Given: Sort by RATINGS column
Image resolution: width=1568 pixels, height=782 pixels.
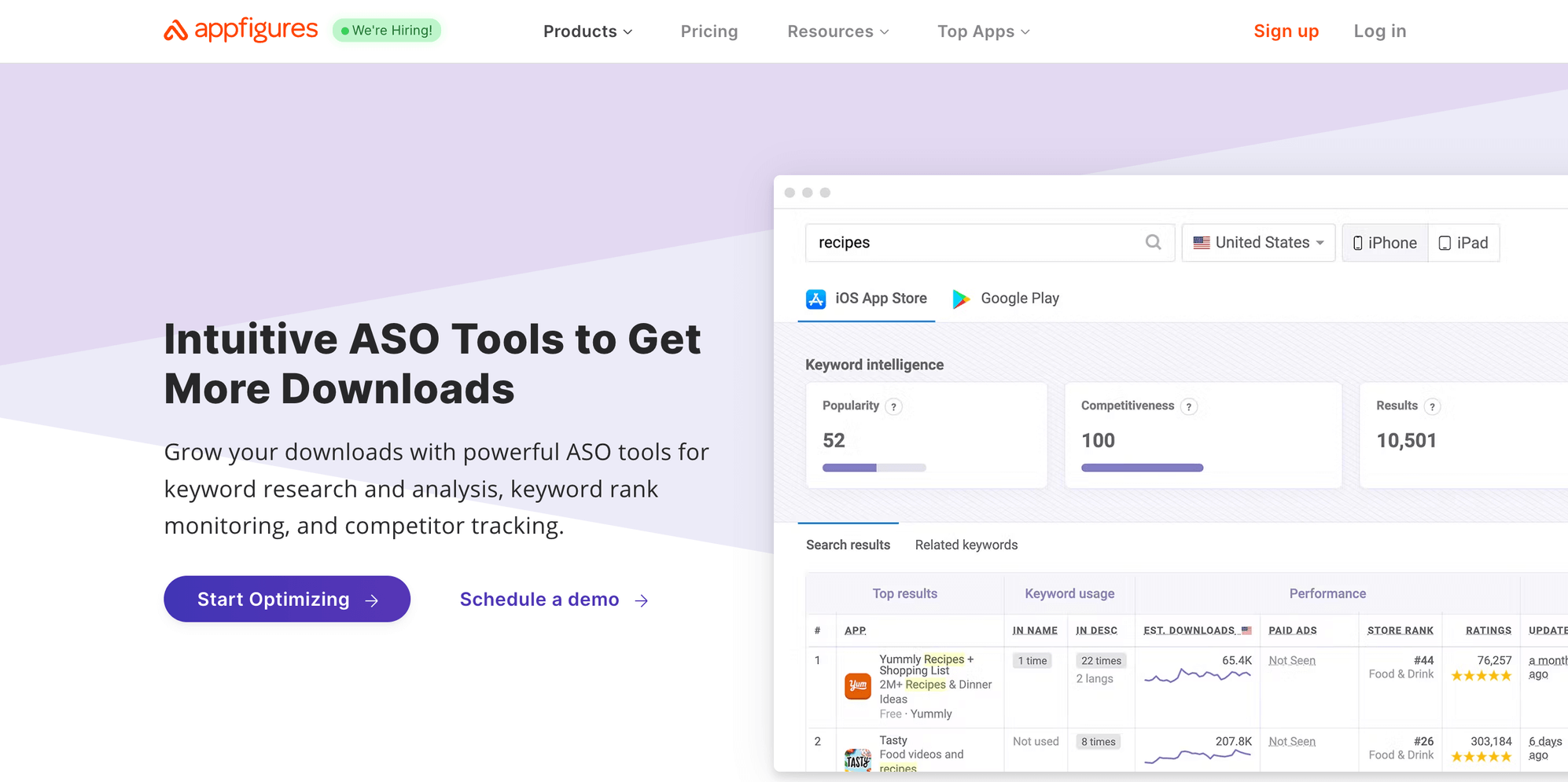Looking at the screenshot, I should pos(1489,630).
